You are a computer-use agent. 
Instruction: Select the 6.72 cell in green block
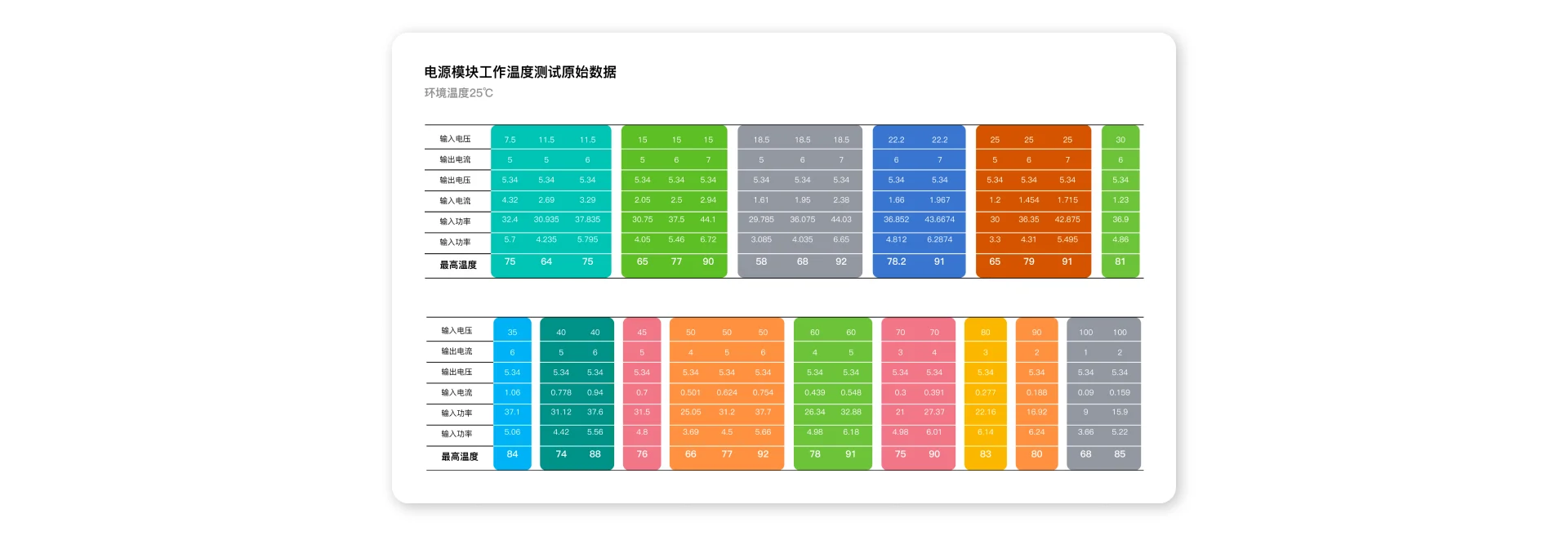click(x=708, y=240)
